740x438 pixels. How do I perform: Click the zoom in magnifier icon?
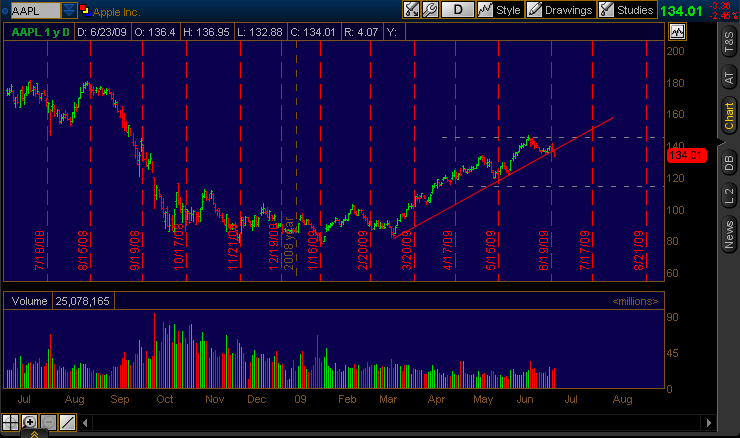coord(29,422)
